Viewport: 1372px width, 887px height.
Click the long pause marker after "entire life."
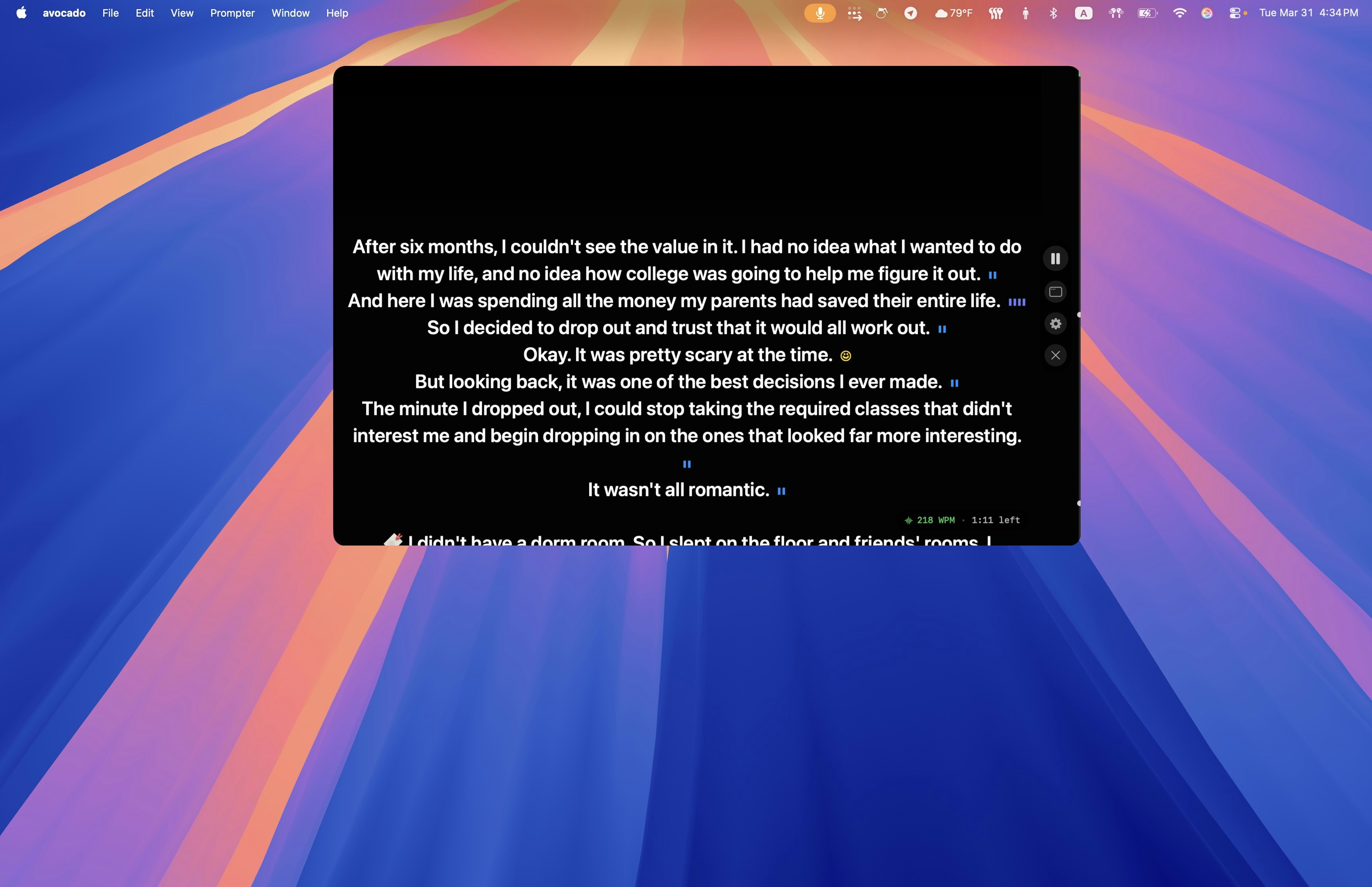[1017, 301]
